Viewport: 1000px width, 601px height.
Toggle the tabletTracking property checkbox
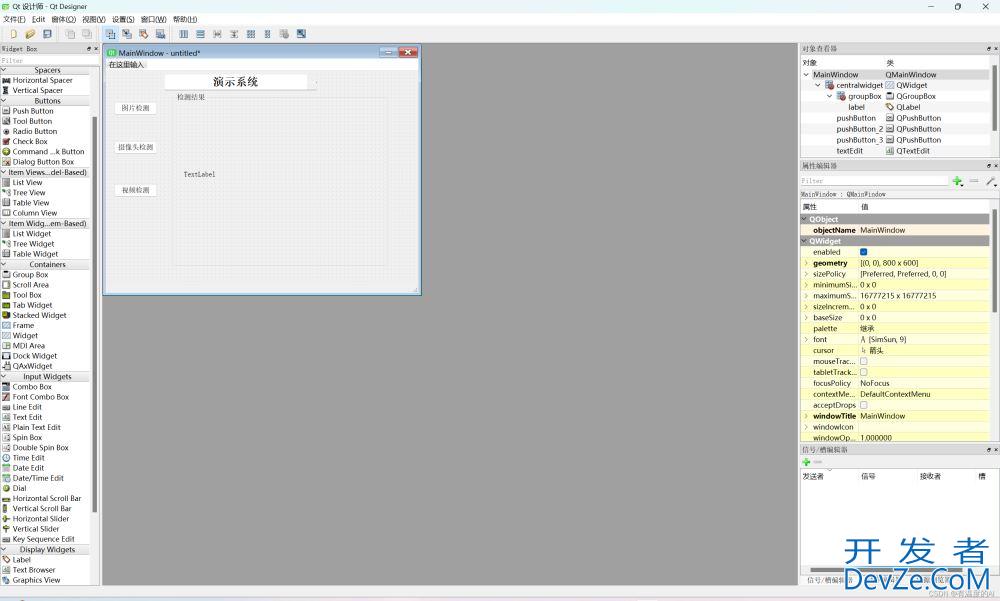(x=864, y=373)
